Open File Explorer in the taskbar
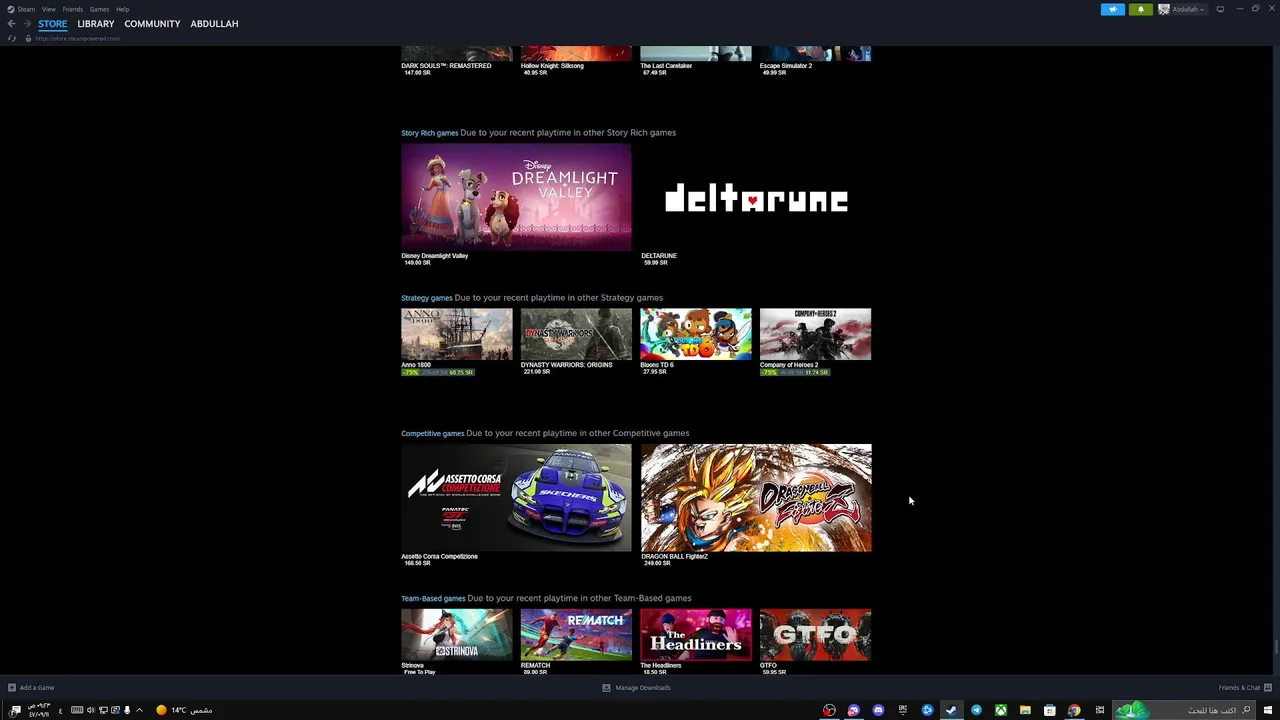1280x720 pixels. pos(1025,710)
